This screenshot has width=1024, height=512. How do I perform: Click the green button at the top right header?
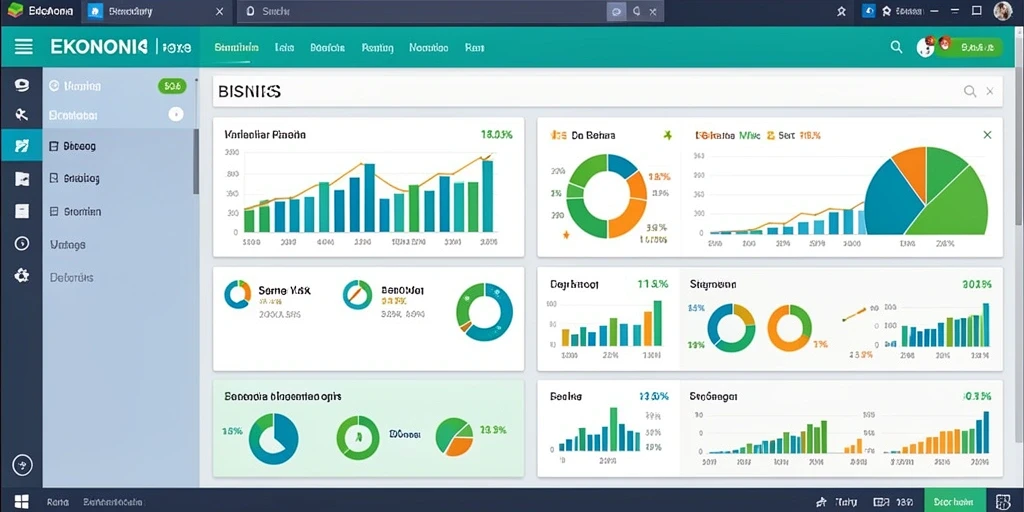pyautogui.click(x=969, y=47)
